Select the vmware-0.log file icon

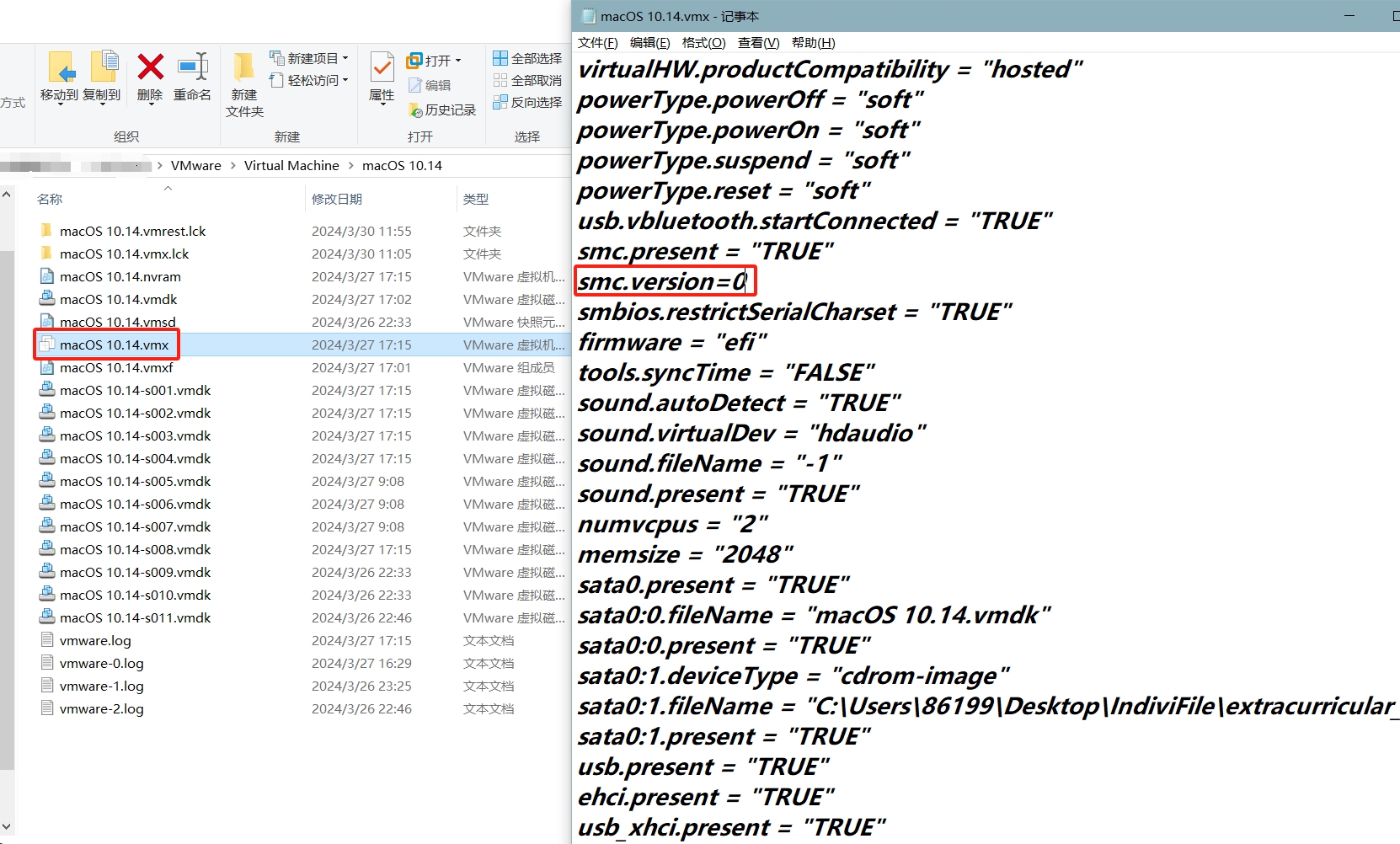point(47,662)
